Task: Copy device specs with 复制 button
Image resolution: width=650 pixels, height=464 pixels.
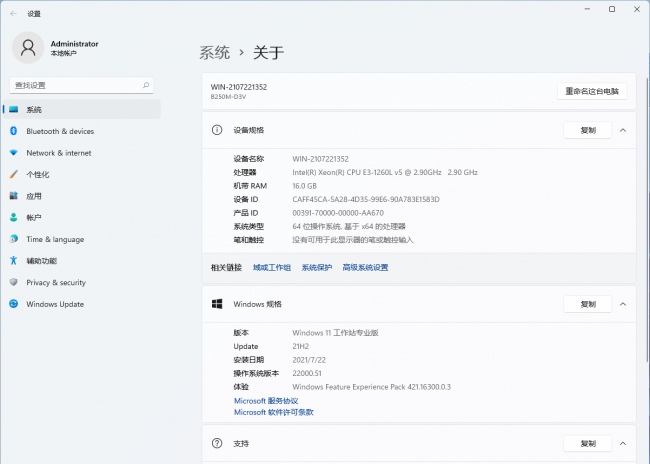Action: pos(588,130)
